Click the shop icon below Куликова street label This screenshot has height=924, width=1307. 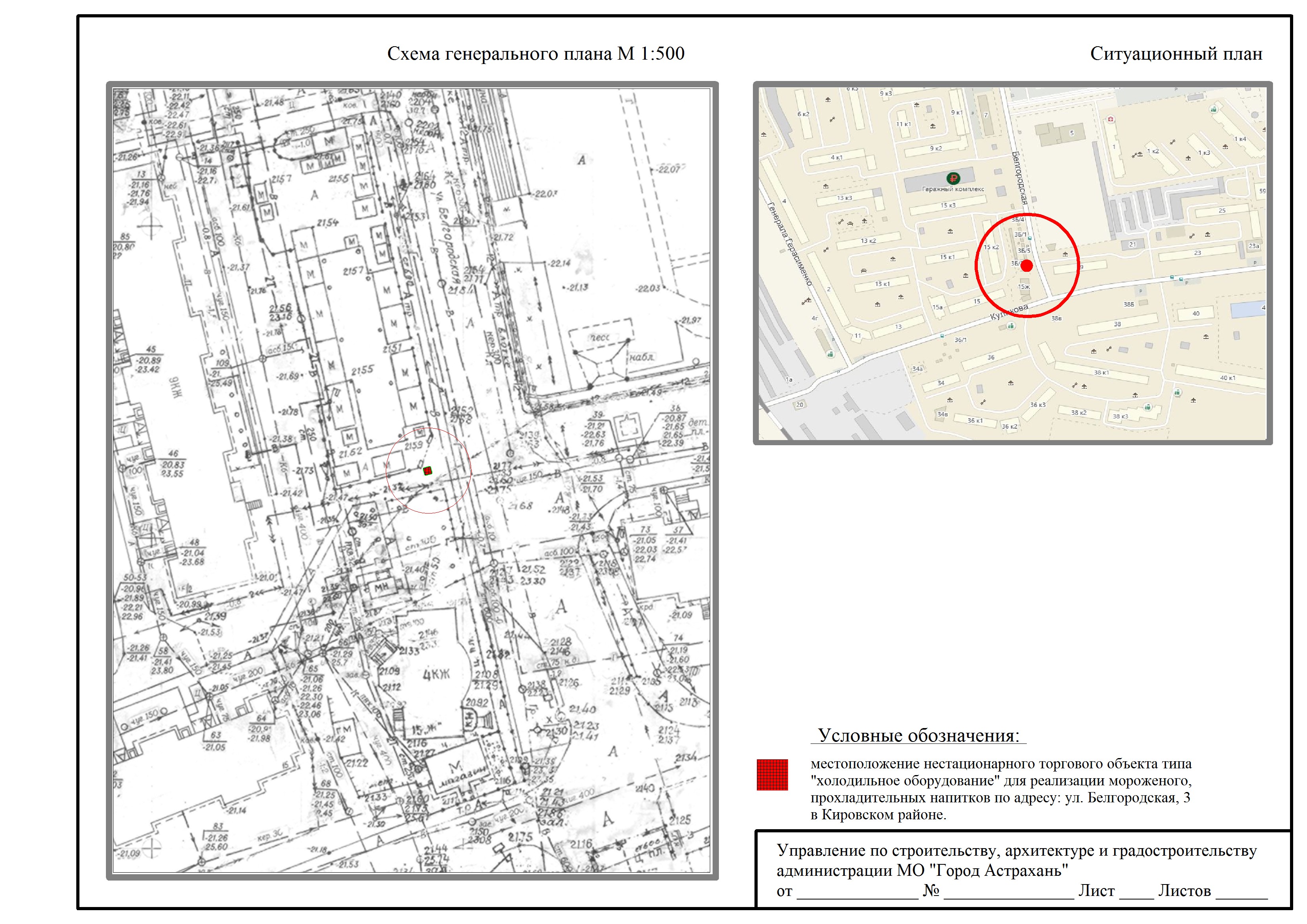[1011, 326]
